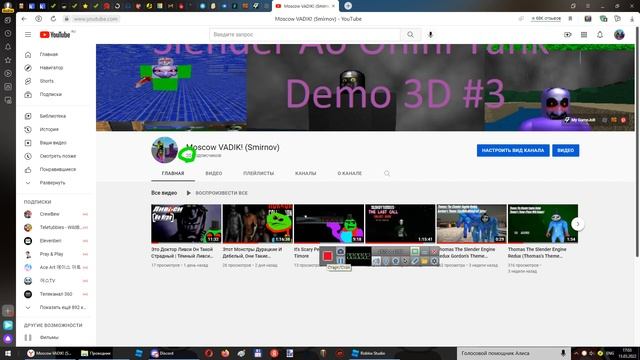This screenshot has height=360, width=640.
Task: Click the recorder pause button
Action: (x=340, y=260)
